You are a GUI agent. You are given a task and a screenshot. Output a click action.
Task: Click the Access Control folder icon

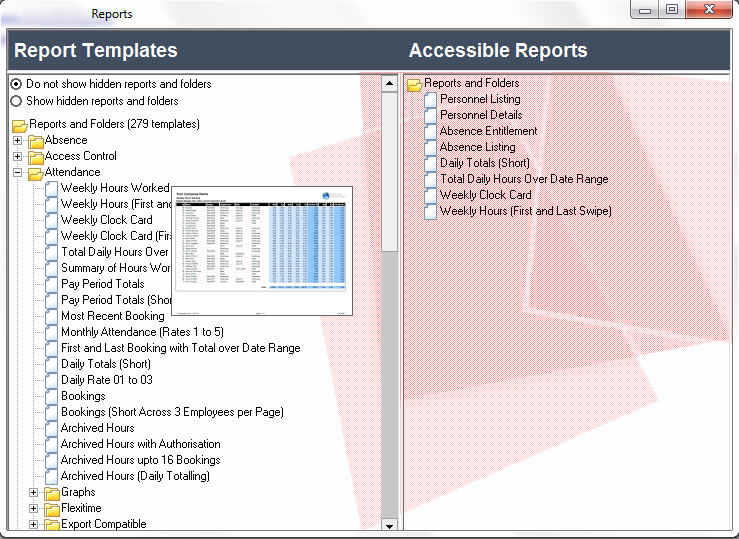click(36, 157)
